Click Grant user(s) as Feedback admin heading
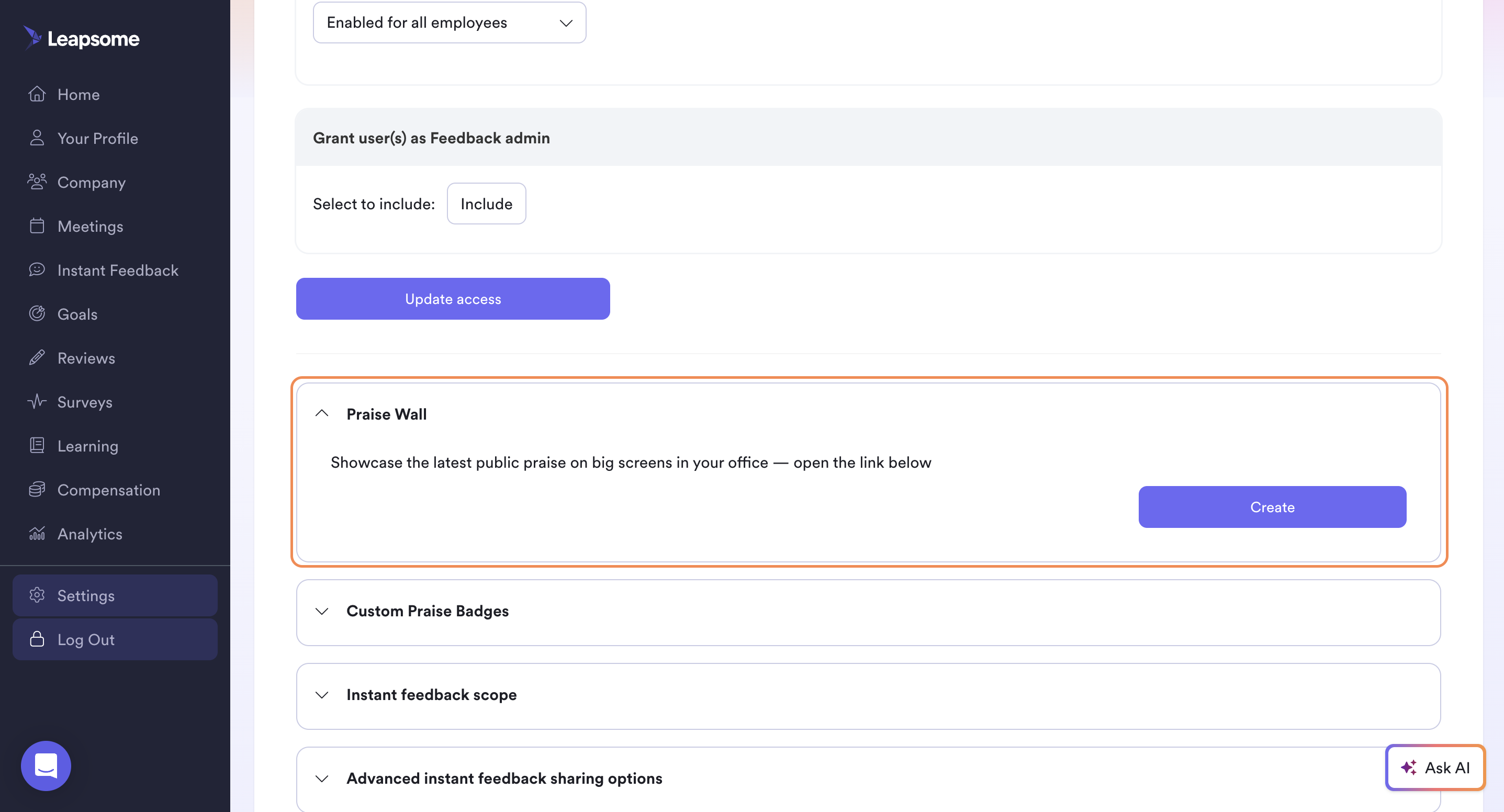This screenshot has height=812, width=1504. pos(431,138)
